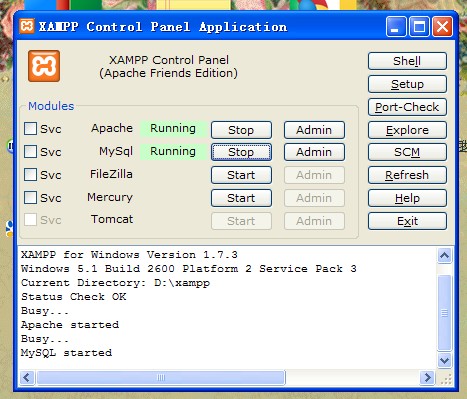The width and height of the screenshot is (467, 399).
Task: Click the horizontal scroll-right arrow
Action: coord(427,378)
